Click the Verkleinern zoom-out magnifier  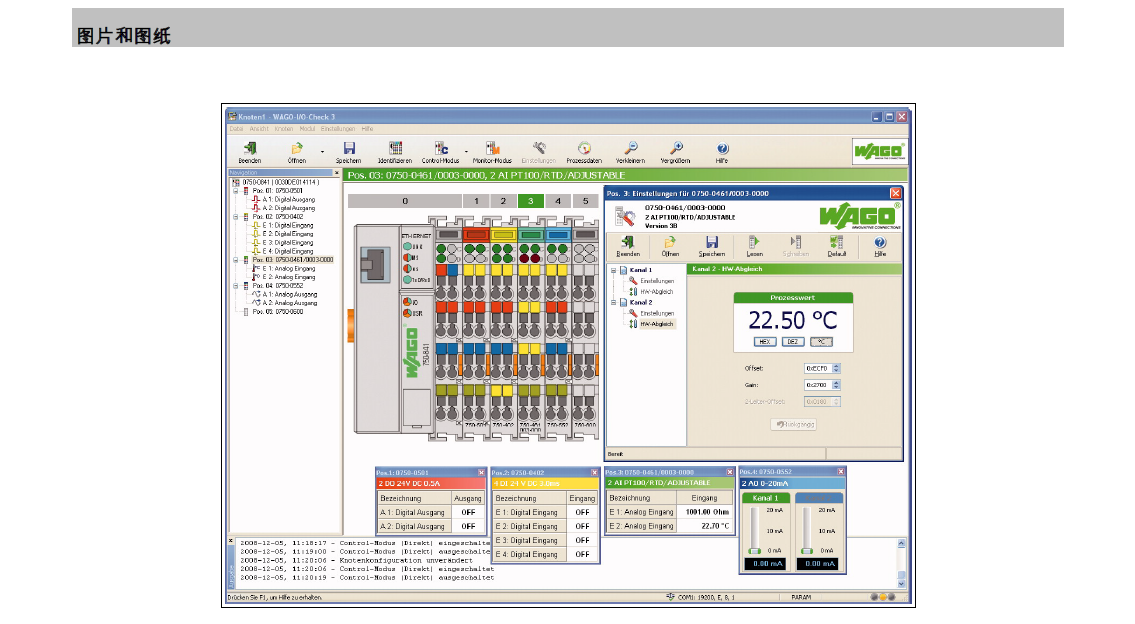pos(630,148)
